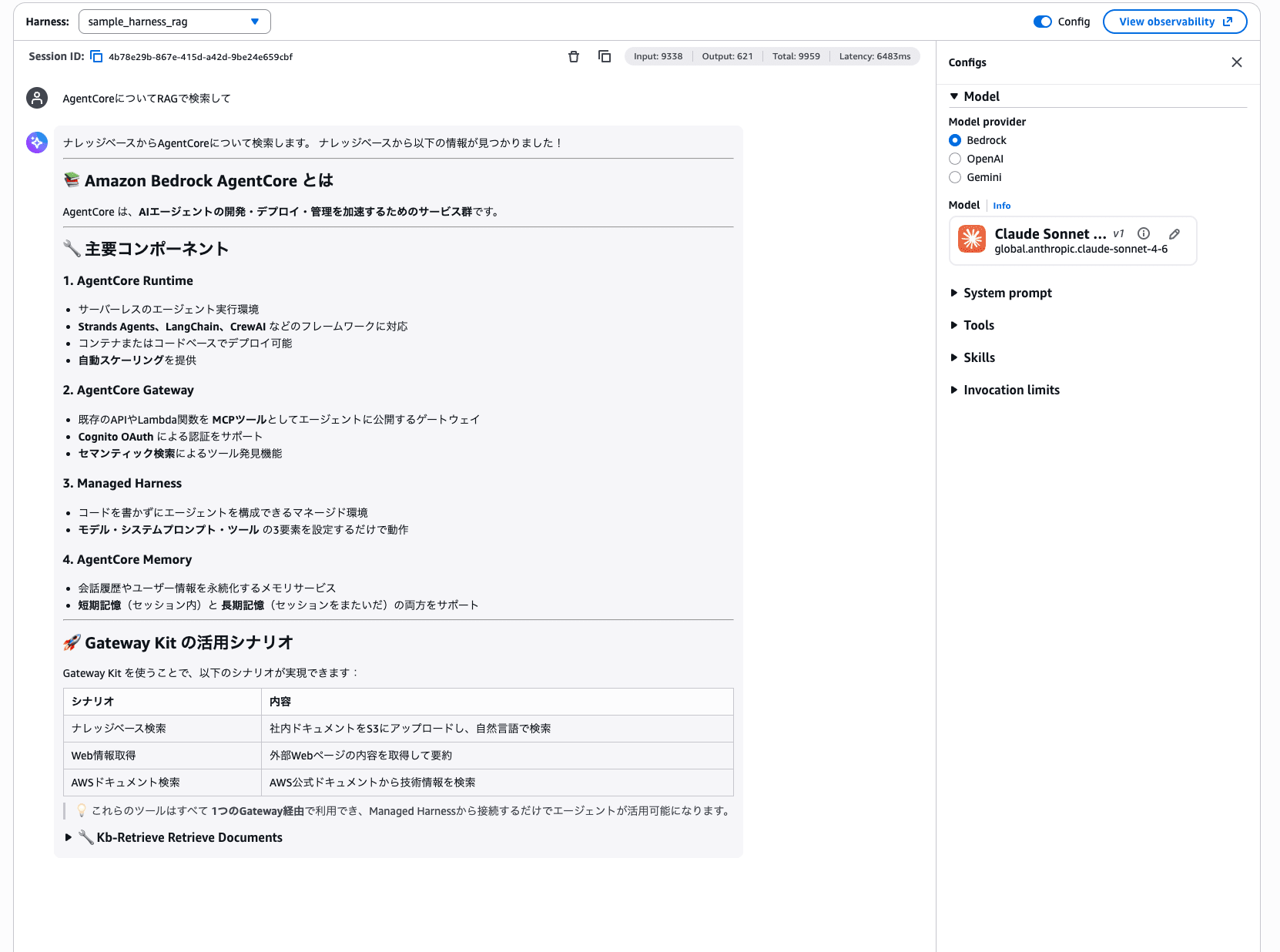Viewport: 1280px width, 952px height.
Task: Select Bedrock model provider
Action: point(955,140)
